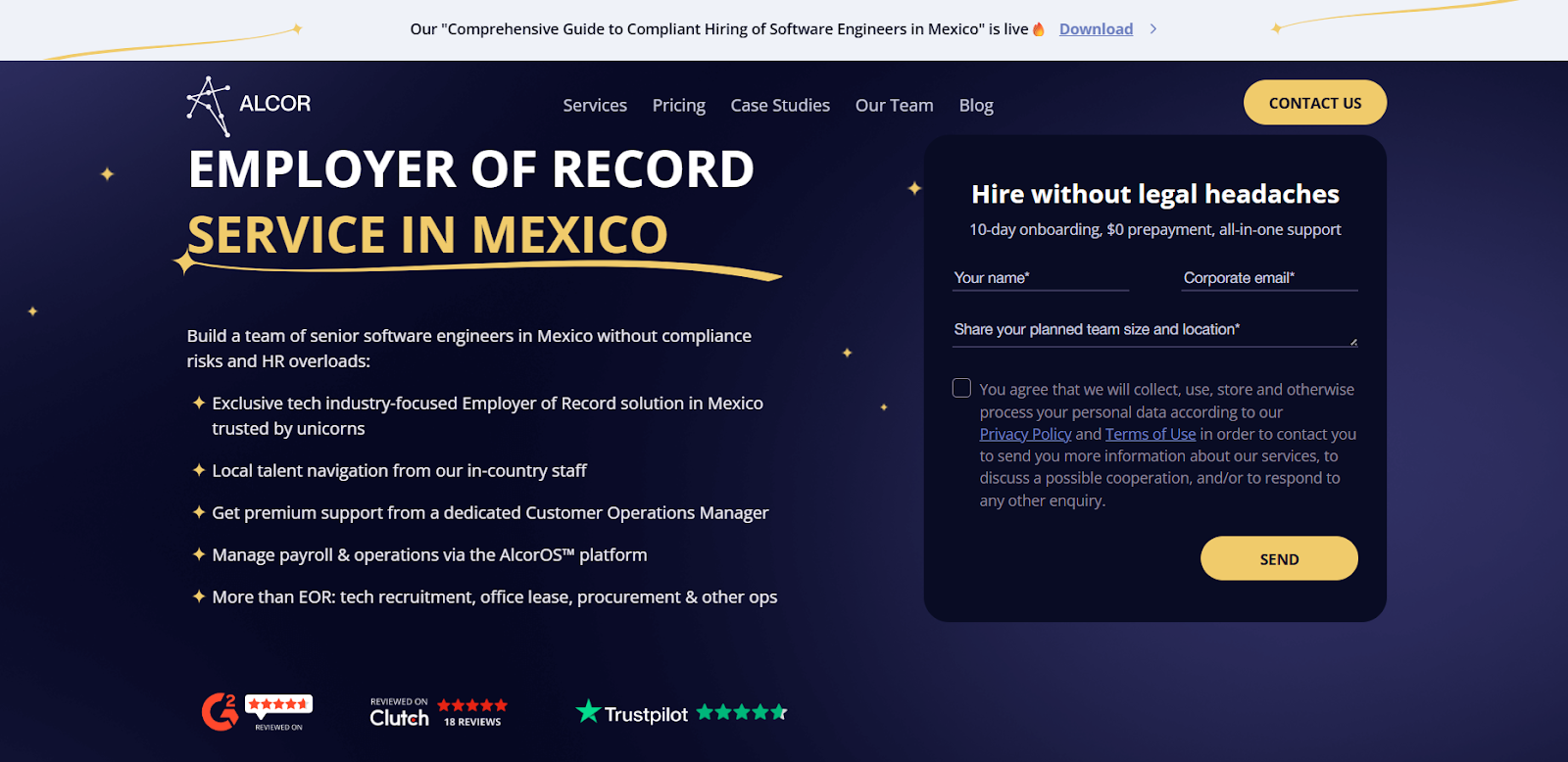Focus the Your name field
This screenshot has width=1568, height=762.
click(x=1041, y=278)
